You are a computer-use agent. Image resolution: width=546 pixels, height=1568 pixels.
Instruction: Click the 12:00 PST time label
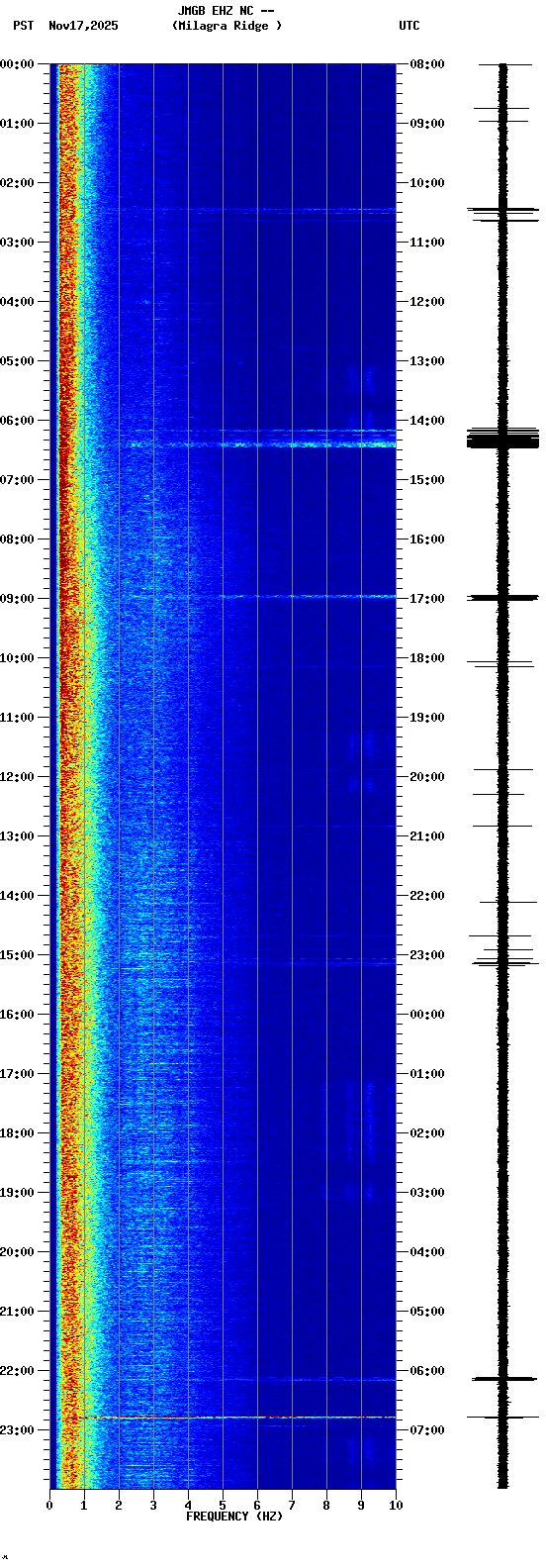tap(17, 777)
